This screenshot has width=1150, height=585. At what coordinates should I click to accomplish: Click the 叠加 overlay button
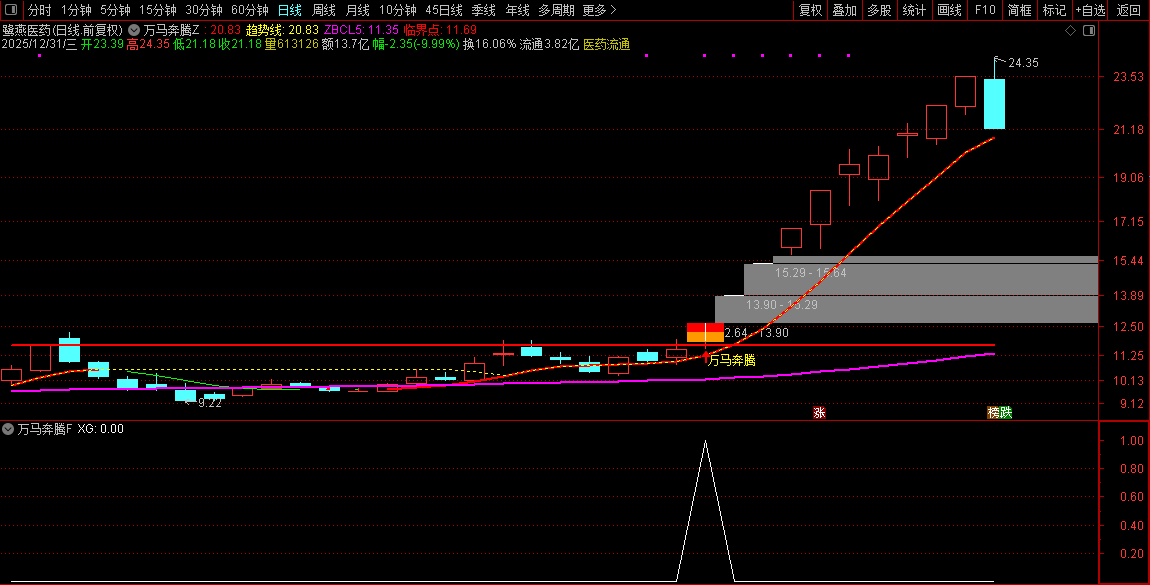coord(844,10)
